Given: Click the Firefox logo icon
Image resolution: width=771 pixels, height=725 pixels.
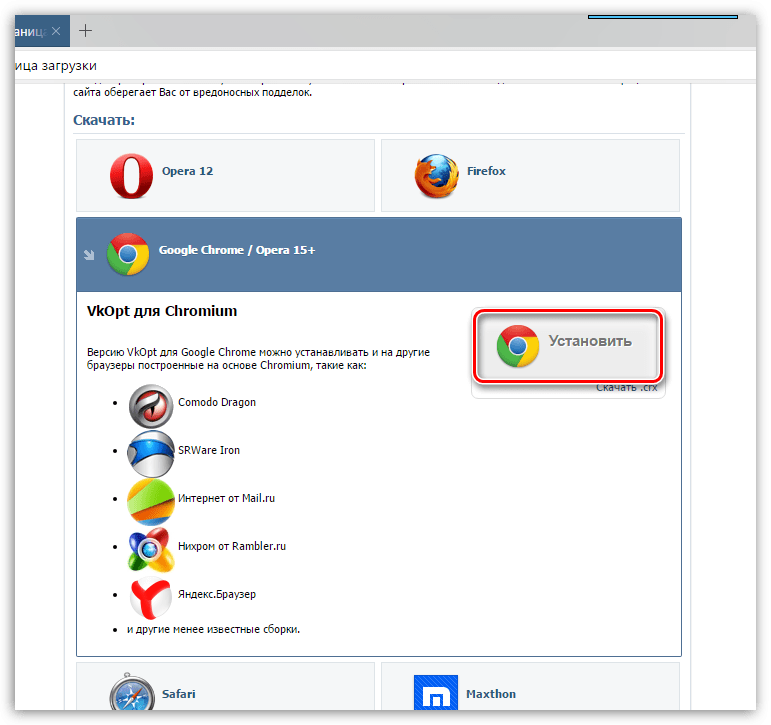Looking at the screenshot, I should pos(437,176).
